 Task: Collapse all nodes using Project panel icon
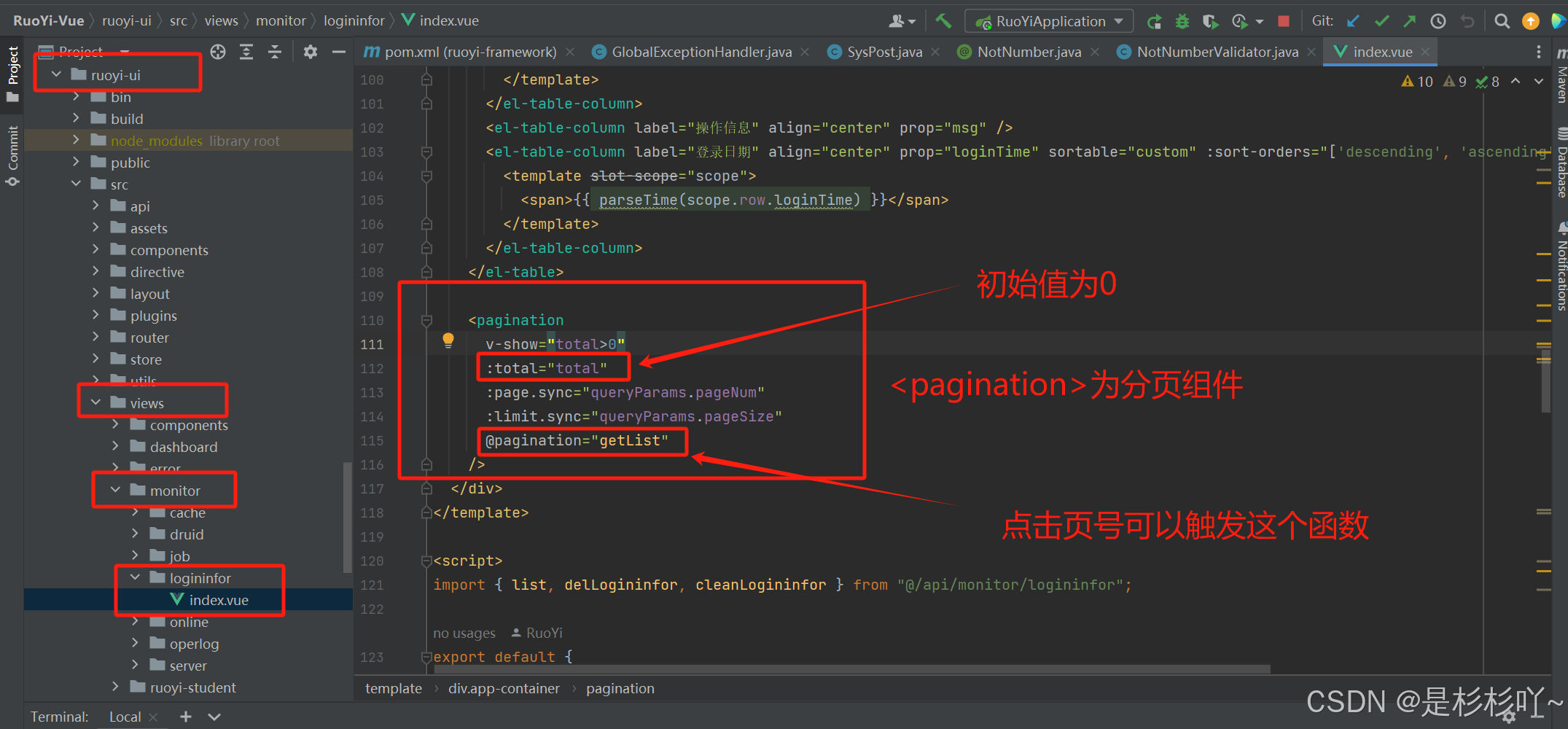[275, 52]
